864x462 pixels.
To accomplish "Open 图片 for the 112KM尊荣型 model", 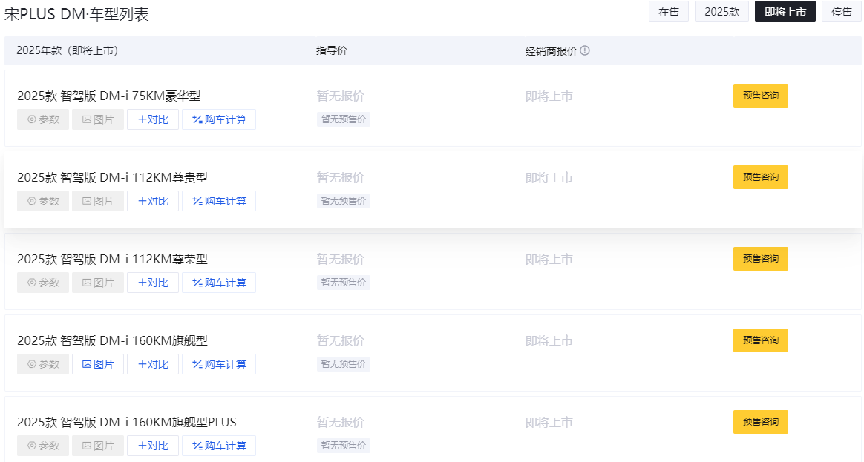I will 98,283.
